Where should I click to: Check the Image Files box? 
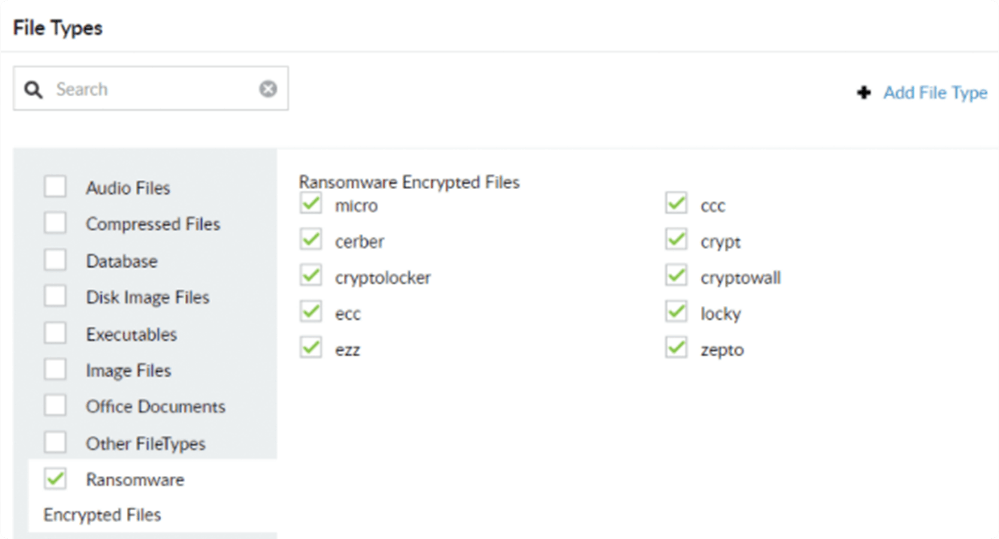[56, 369]
